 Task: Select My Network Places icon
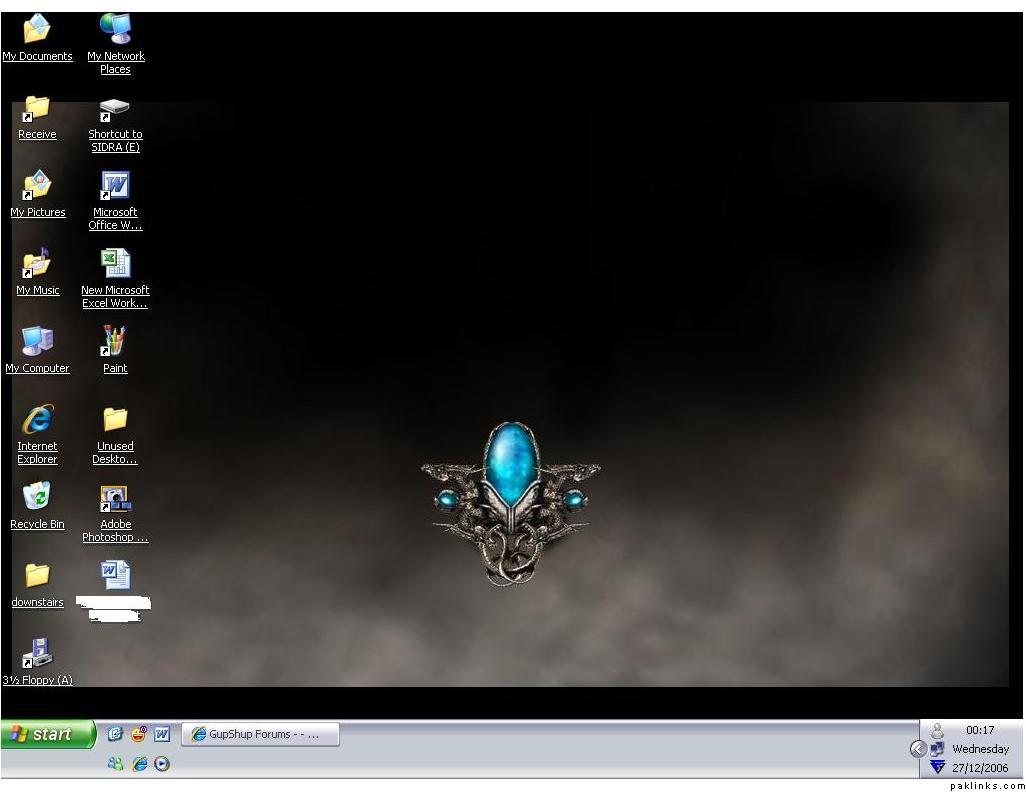[x=115, y=30]
